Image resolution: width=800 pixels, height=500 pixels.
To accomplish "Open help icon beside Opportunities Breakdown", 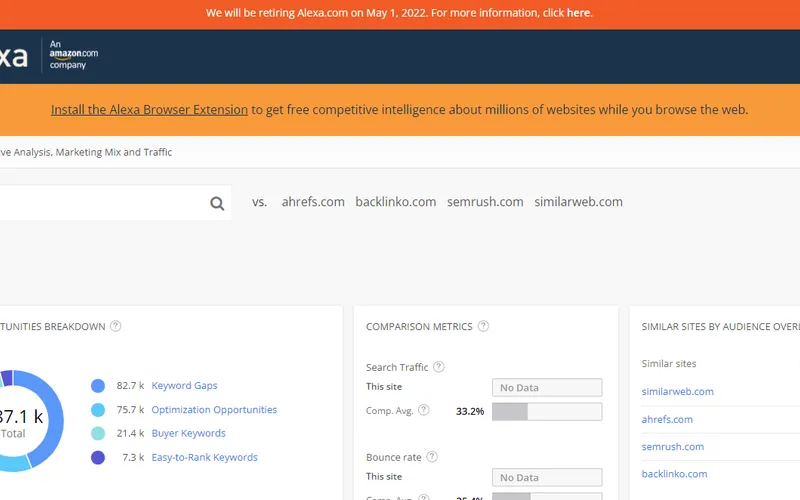I will point(116,326).
